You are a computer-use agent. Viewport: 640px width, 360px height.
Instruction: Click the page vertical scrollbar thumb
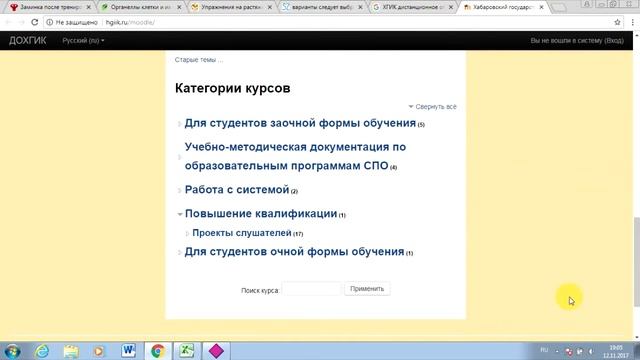tap(636, 261)
